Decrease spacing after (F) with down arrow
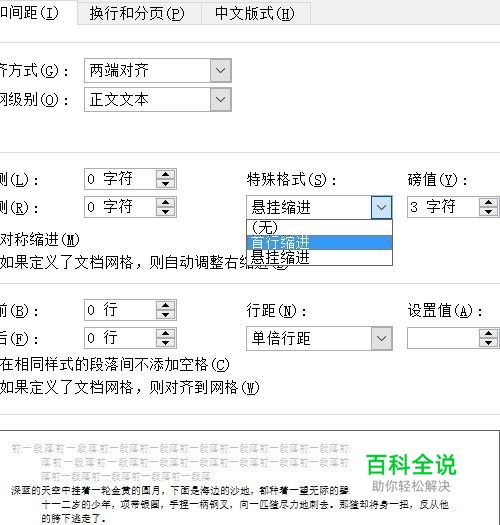 pos(166,343)
